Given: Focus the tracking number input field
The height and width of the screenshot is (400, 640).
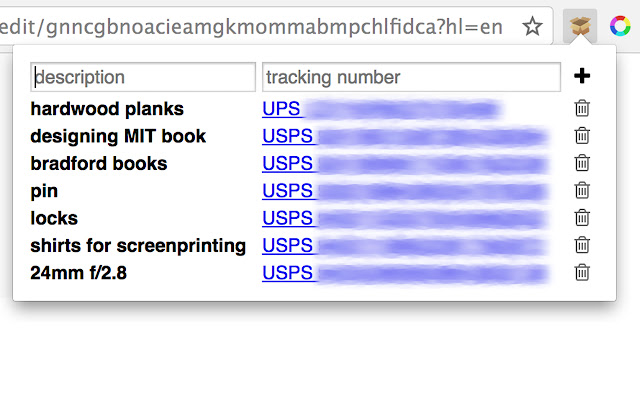Looking at the screenshot, I should [x=411, y=77].
